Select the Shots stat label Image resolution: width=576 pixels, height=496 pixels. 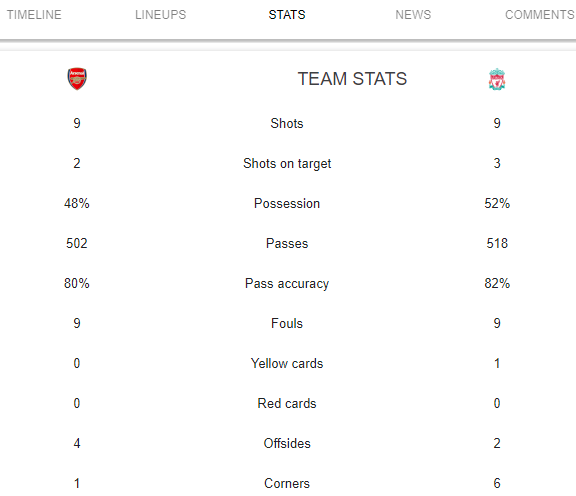pyautogui.click(x=287, y=123)
